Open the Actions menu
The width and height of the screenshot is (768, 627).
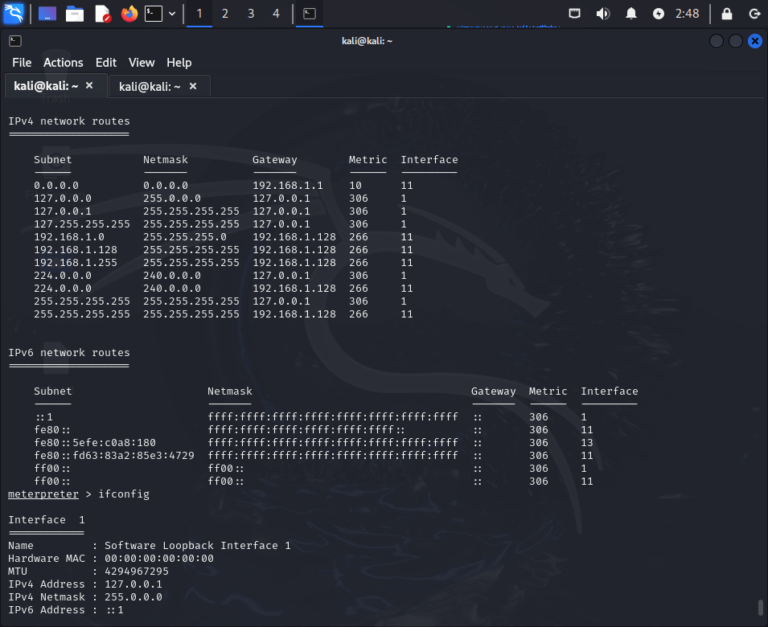[x=63, y=62]
